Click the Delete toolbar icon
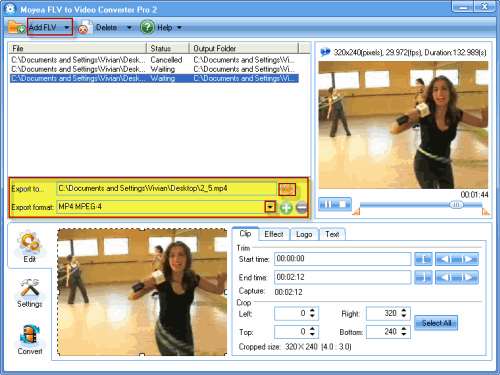500x375 pixels. 85,28
